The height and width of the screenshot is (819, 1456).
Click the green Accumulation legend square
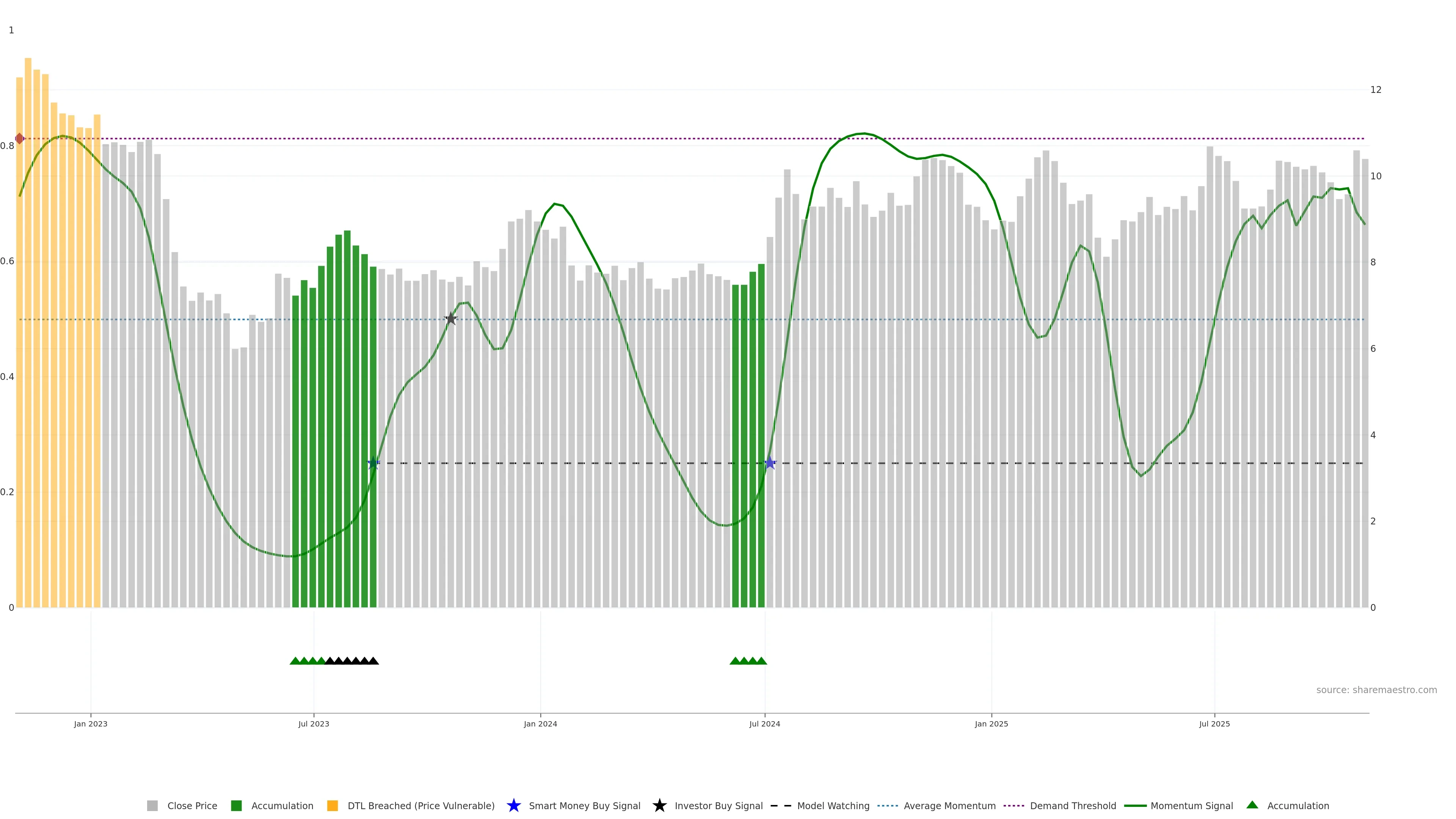tap(236, 806)
